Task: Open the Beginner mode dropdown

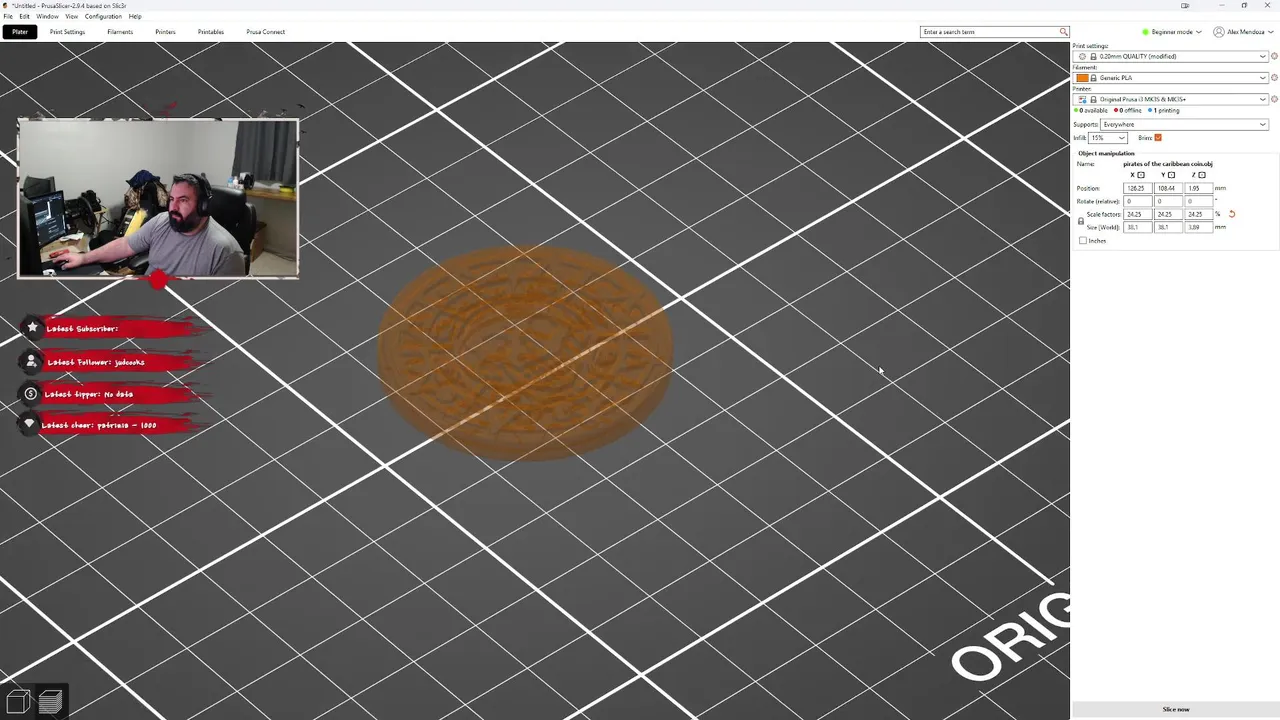Action: [1173, 32]
